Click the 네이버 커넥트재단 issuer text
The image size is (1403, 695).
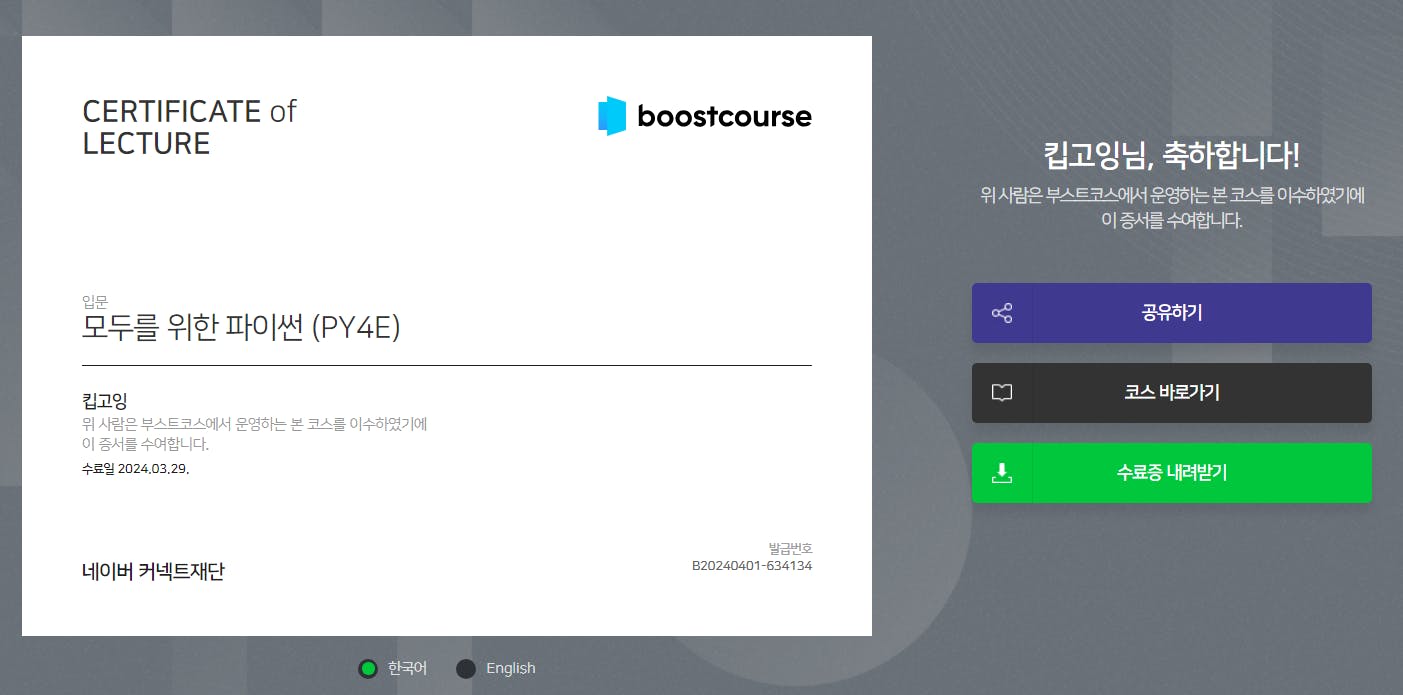coord(153,572)
